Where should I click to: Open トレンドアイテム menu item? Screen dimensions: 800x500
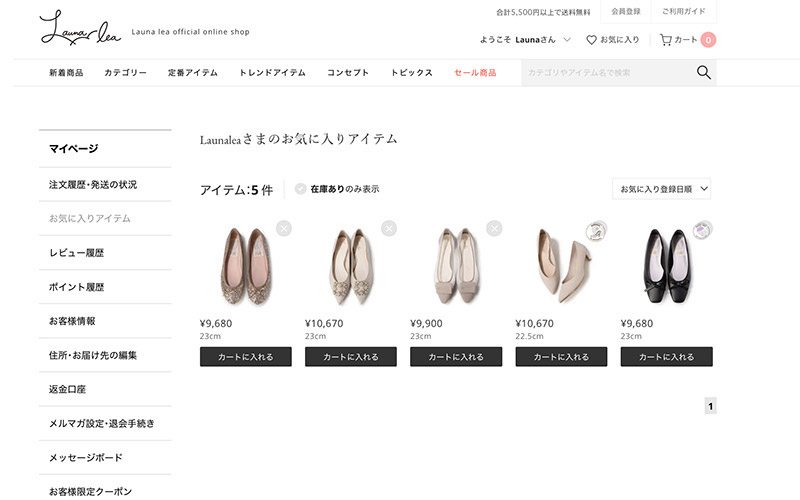(x=272, y=72)
